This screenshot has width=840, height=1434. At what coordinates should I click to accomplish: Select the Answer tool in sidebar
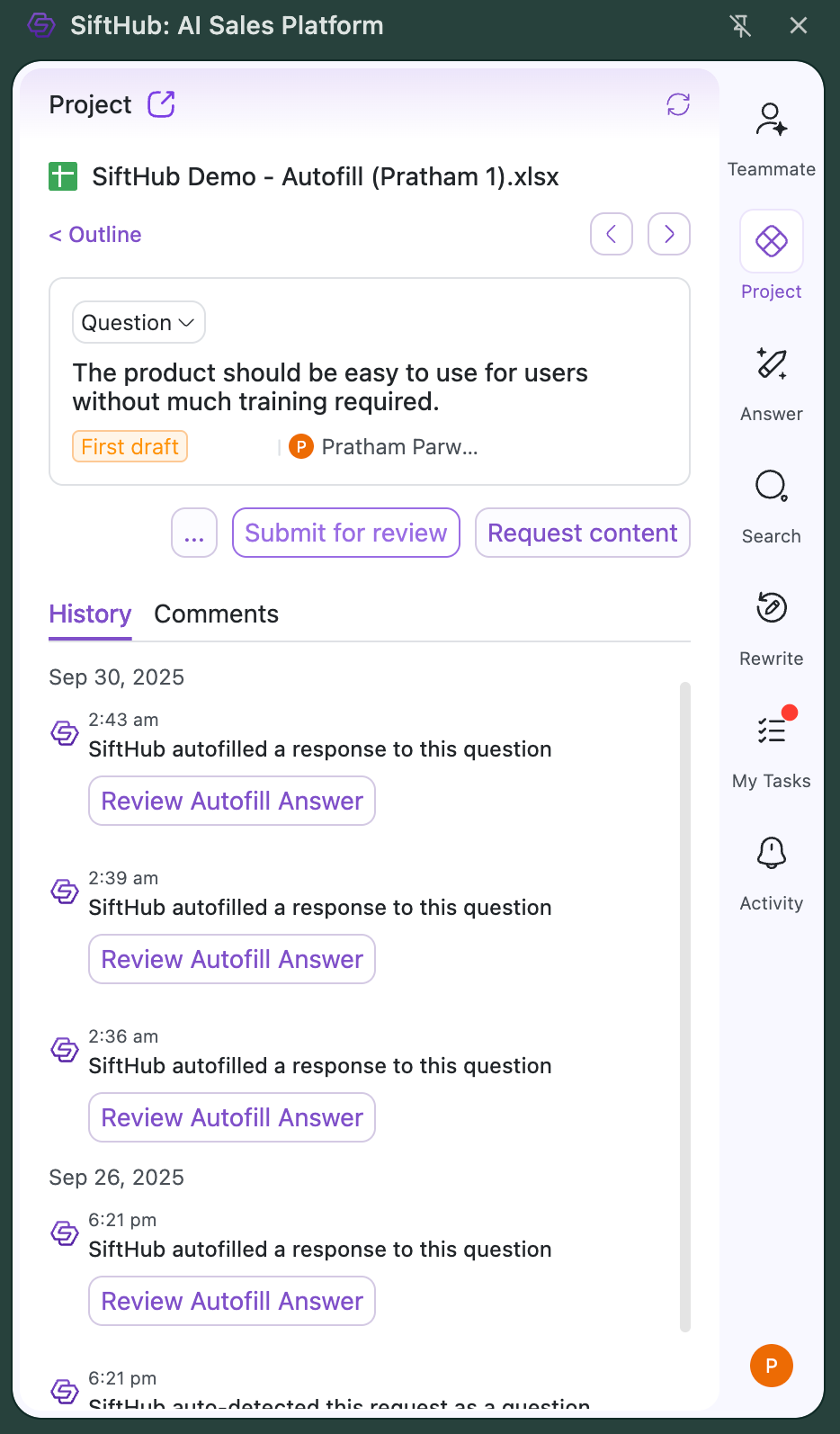coord(771,365)
